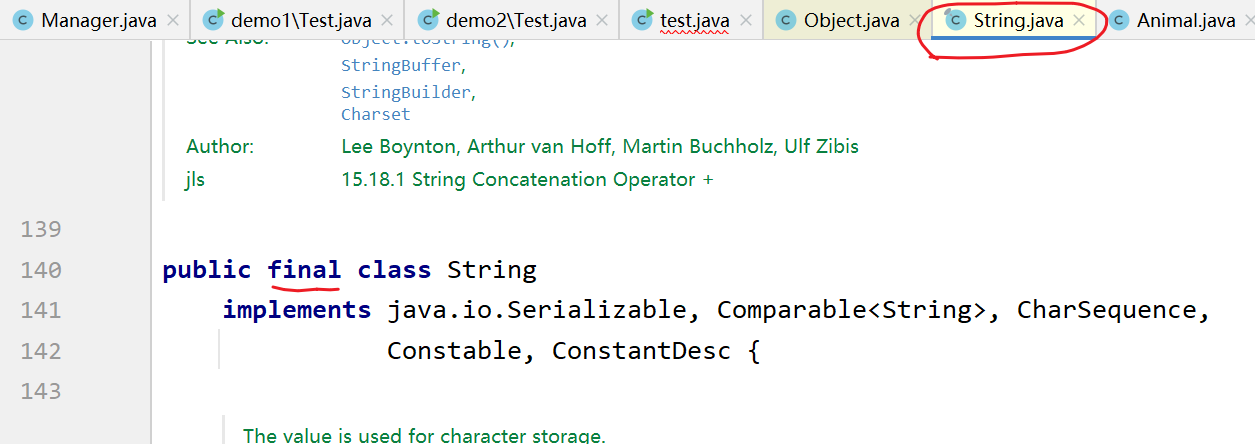This screenshot has width=1255, height=444.
Task: Click the class icon on Animal.java tab
Action: (x=1120, y=20)
